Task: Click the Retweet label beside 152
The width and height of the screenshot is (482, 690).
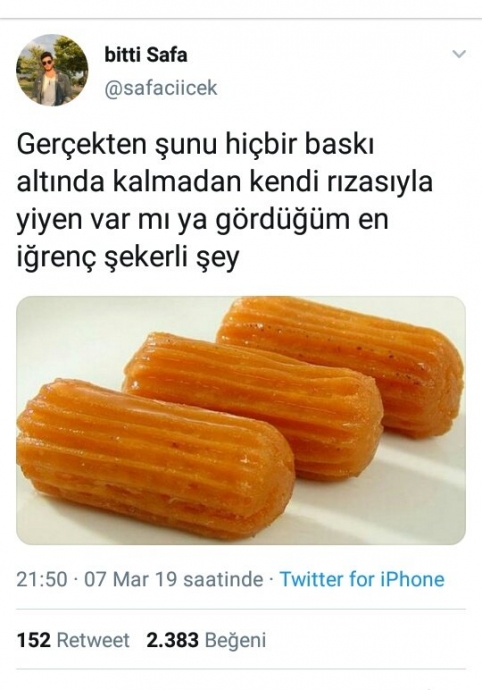Action: click(93, 640)
